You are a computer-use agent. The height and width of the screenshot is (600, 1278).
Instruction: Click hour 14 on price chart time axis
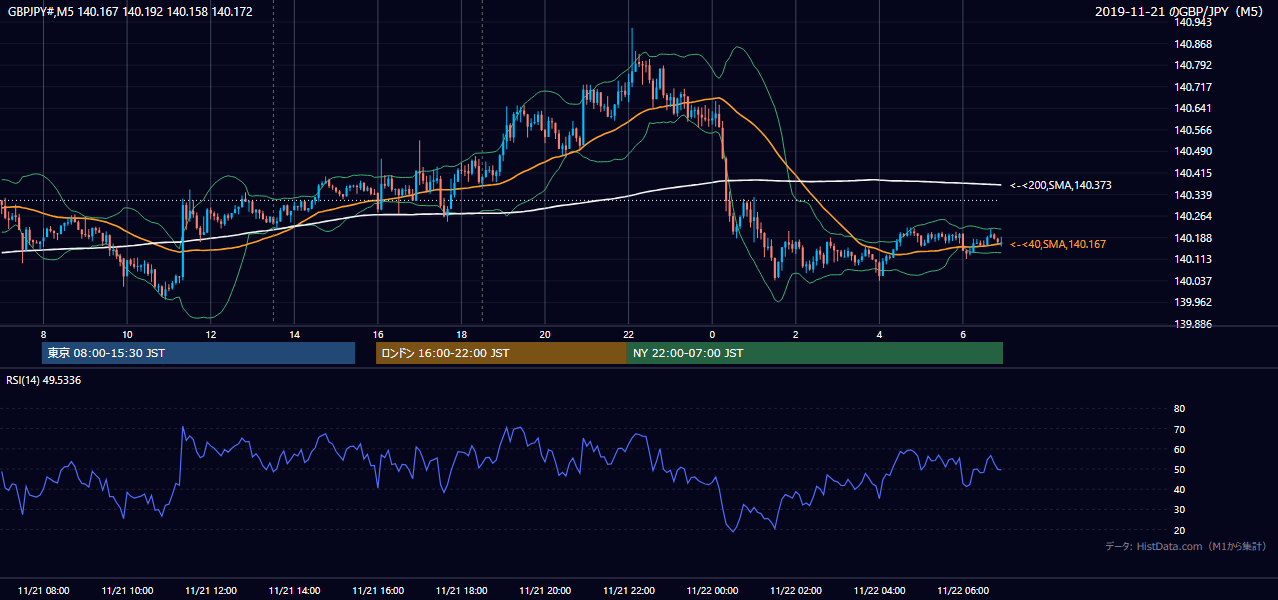pyautogui.click(x=294, y=334)
